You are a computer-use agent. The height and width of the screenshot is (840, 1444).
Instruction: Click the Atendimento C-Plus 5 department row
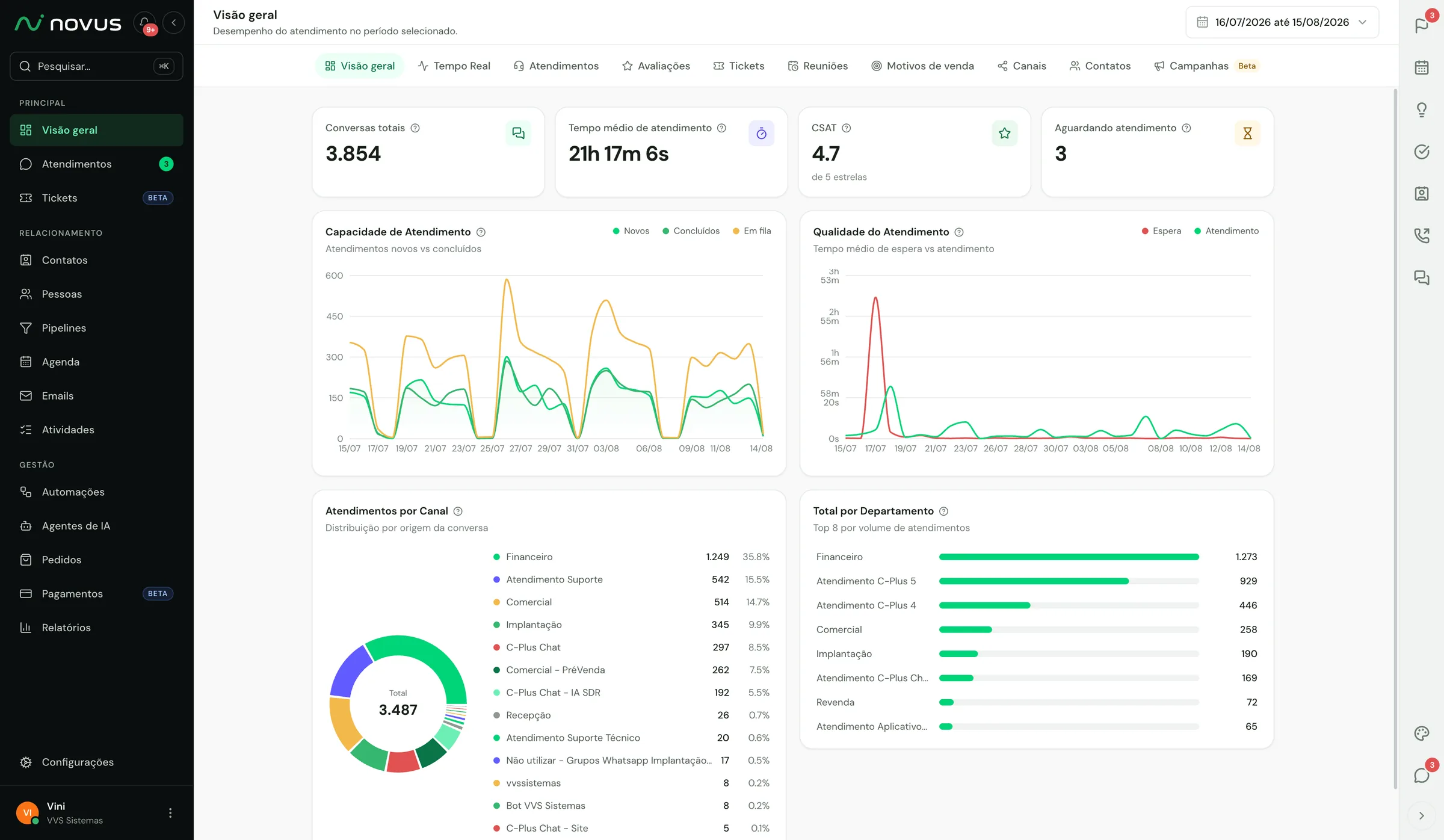(1036, 581)
